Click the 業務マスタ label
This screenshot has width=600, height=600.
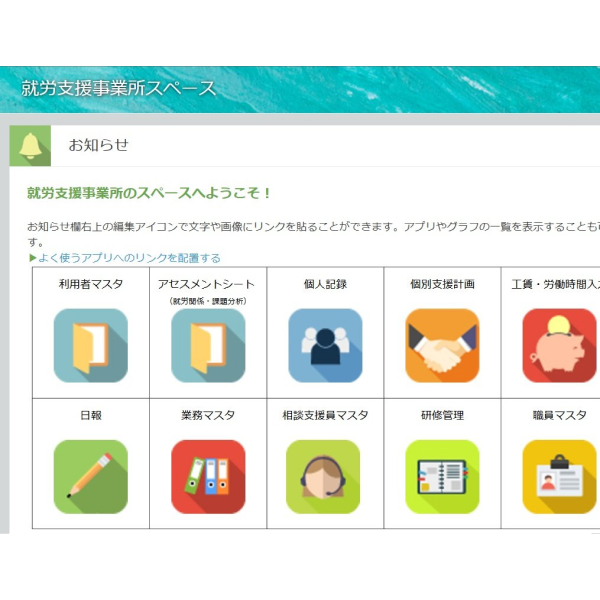208,415
